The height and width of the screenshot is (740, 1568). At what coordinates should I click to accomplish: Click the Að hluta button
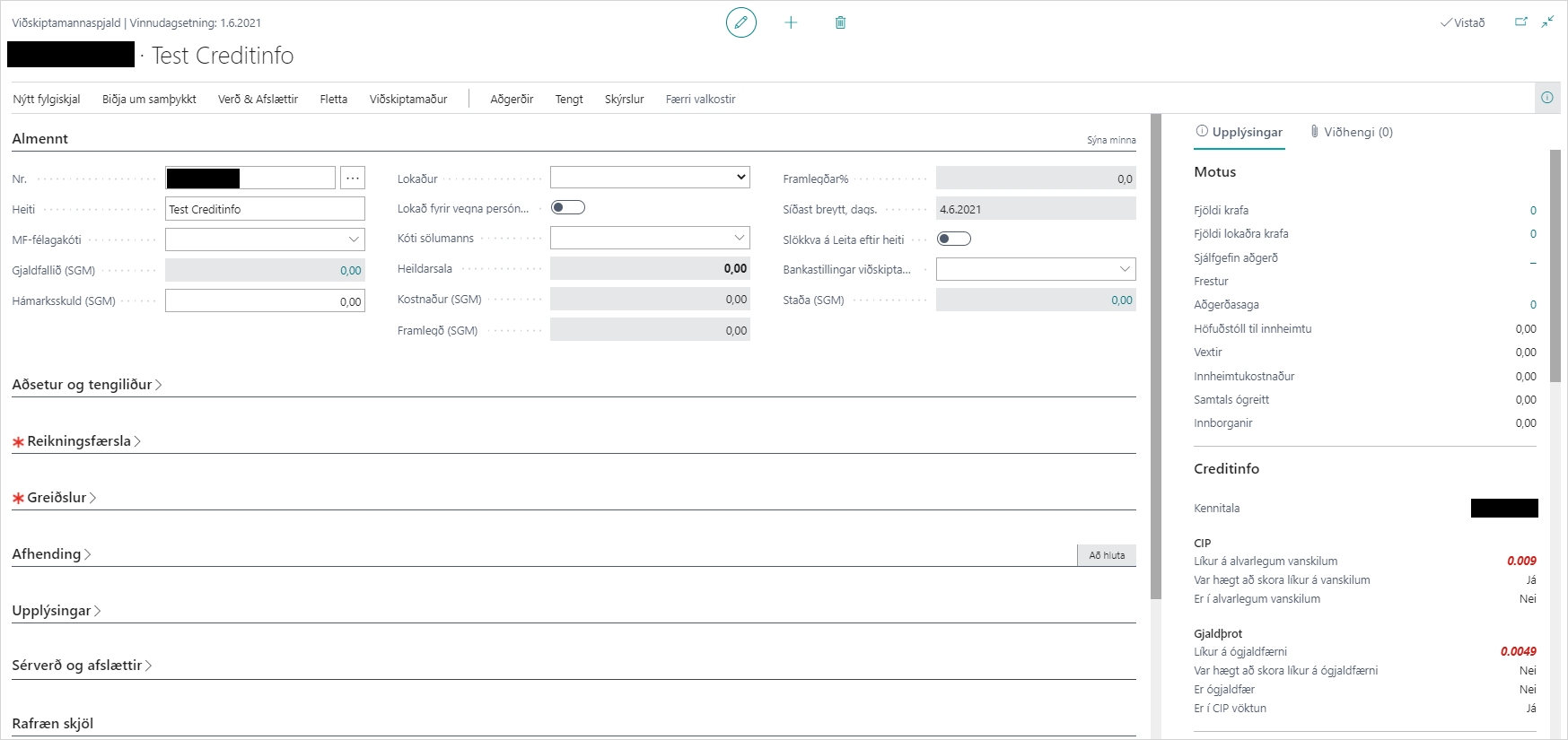pos(1106,555)
